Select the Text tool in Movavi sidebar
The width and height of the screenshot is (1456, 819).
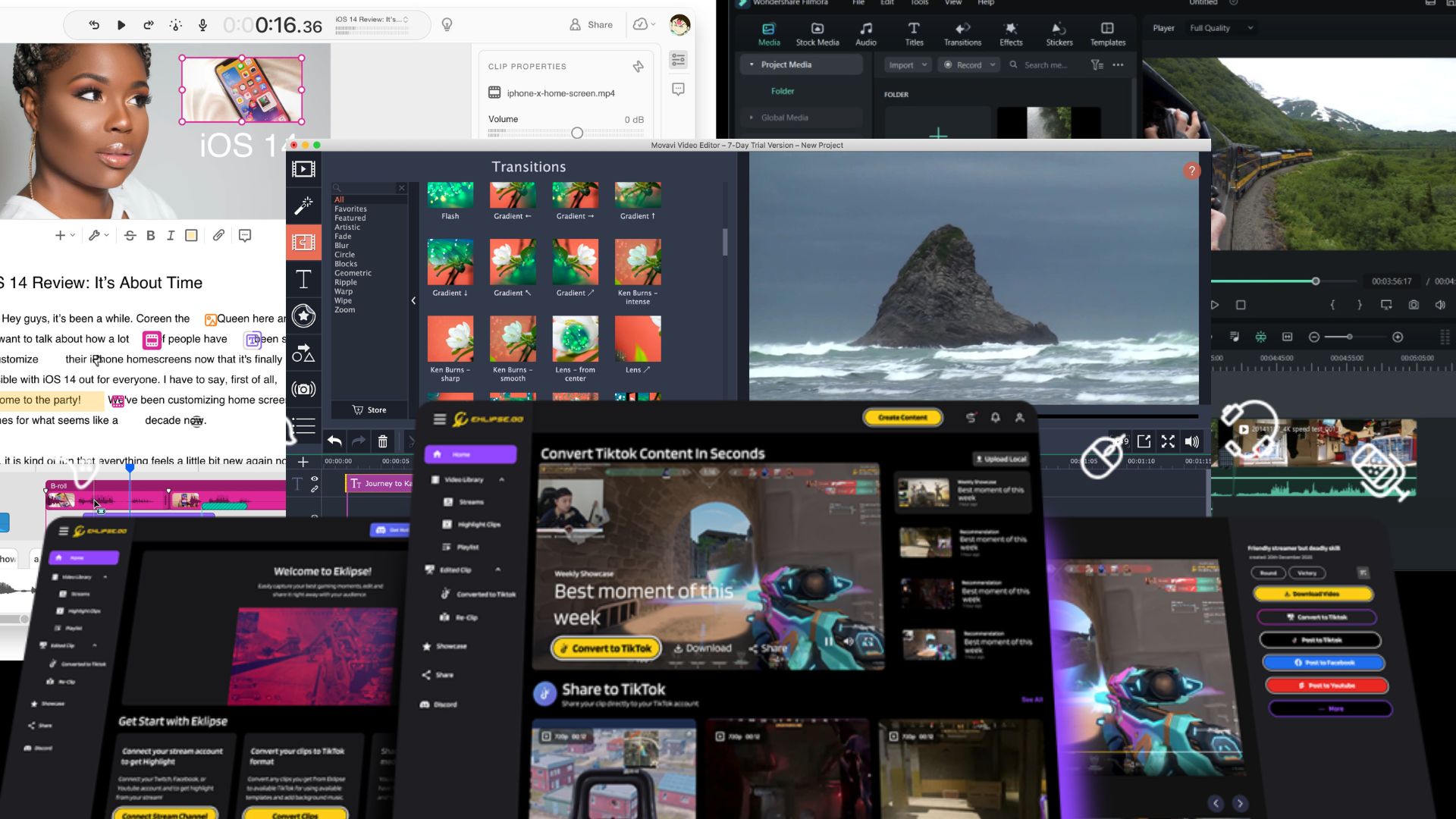pyautogui.click(x=303, y=280)
